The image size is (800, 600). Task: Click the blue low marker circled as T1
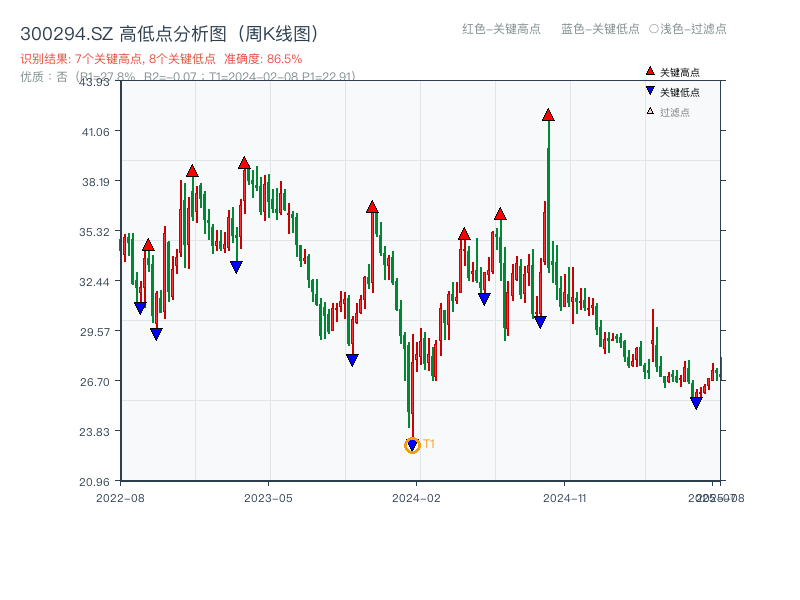412,445
